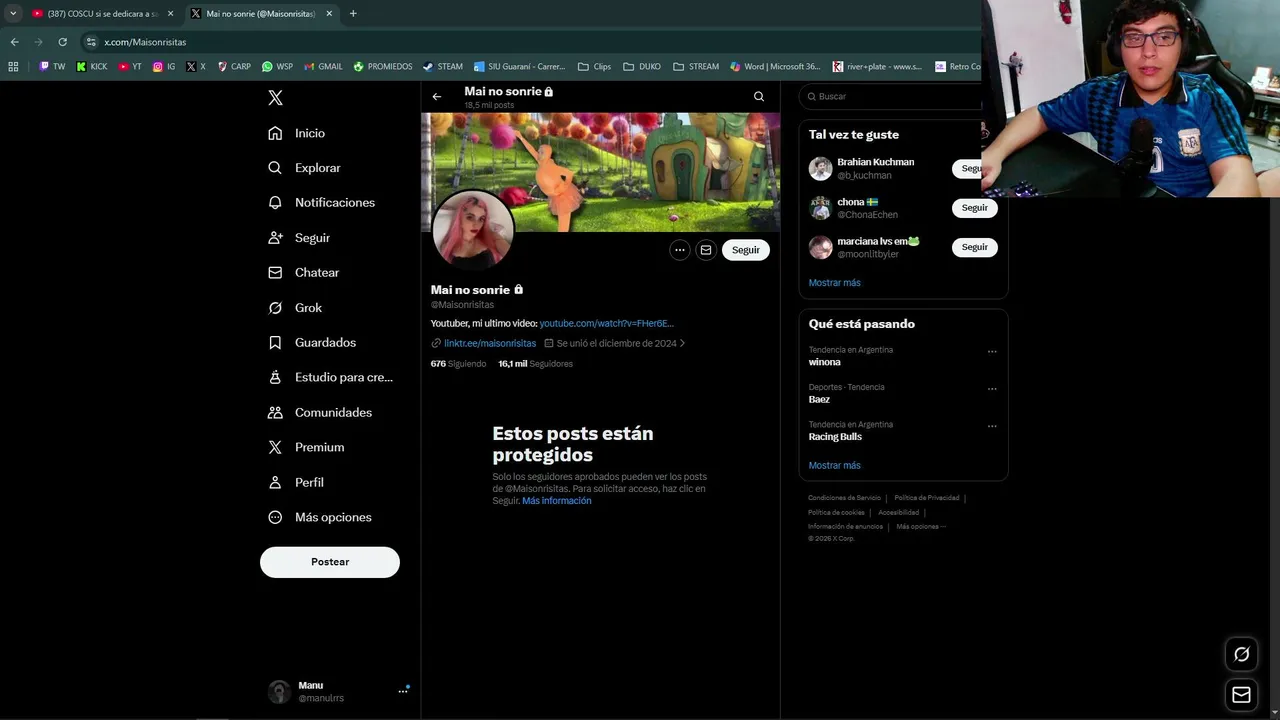Open the floating messages envelope button
The image size is (1280, 720).
(x=1241, y=695)
